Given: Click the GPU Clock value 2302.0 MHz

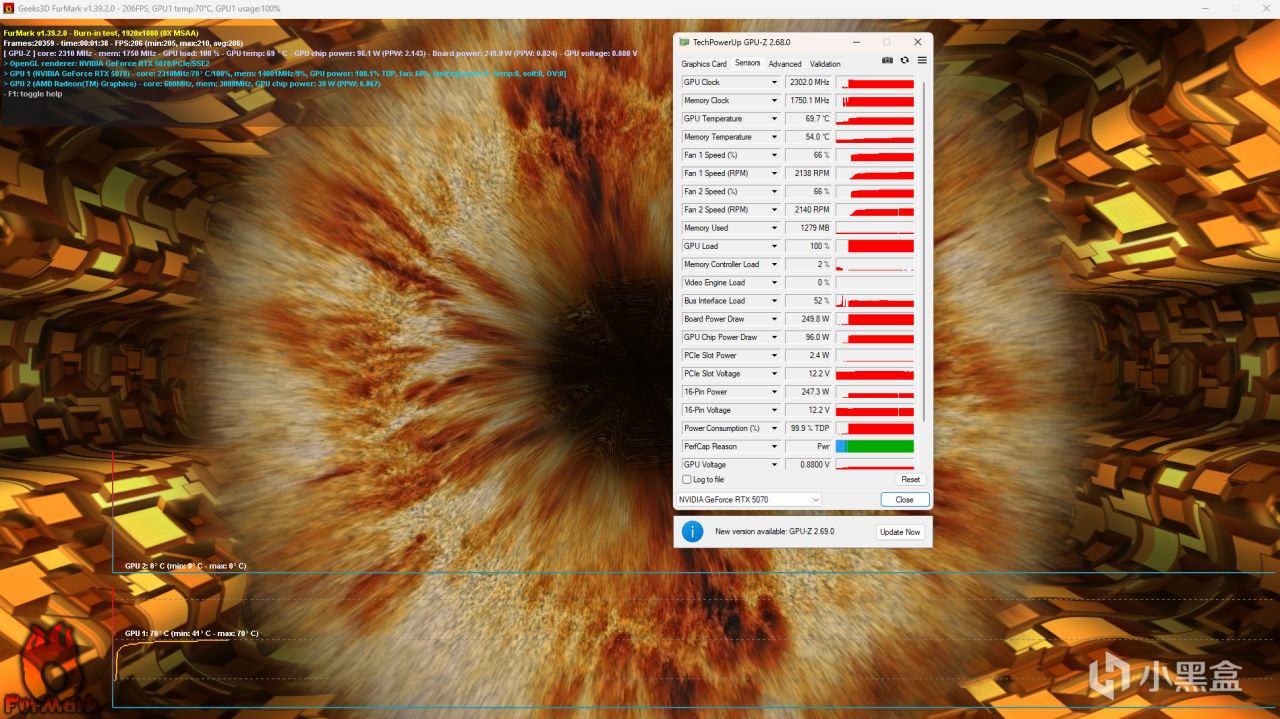Looking at the screenshot, I should 808,82.
